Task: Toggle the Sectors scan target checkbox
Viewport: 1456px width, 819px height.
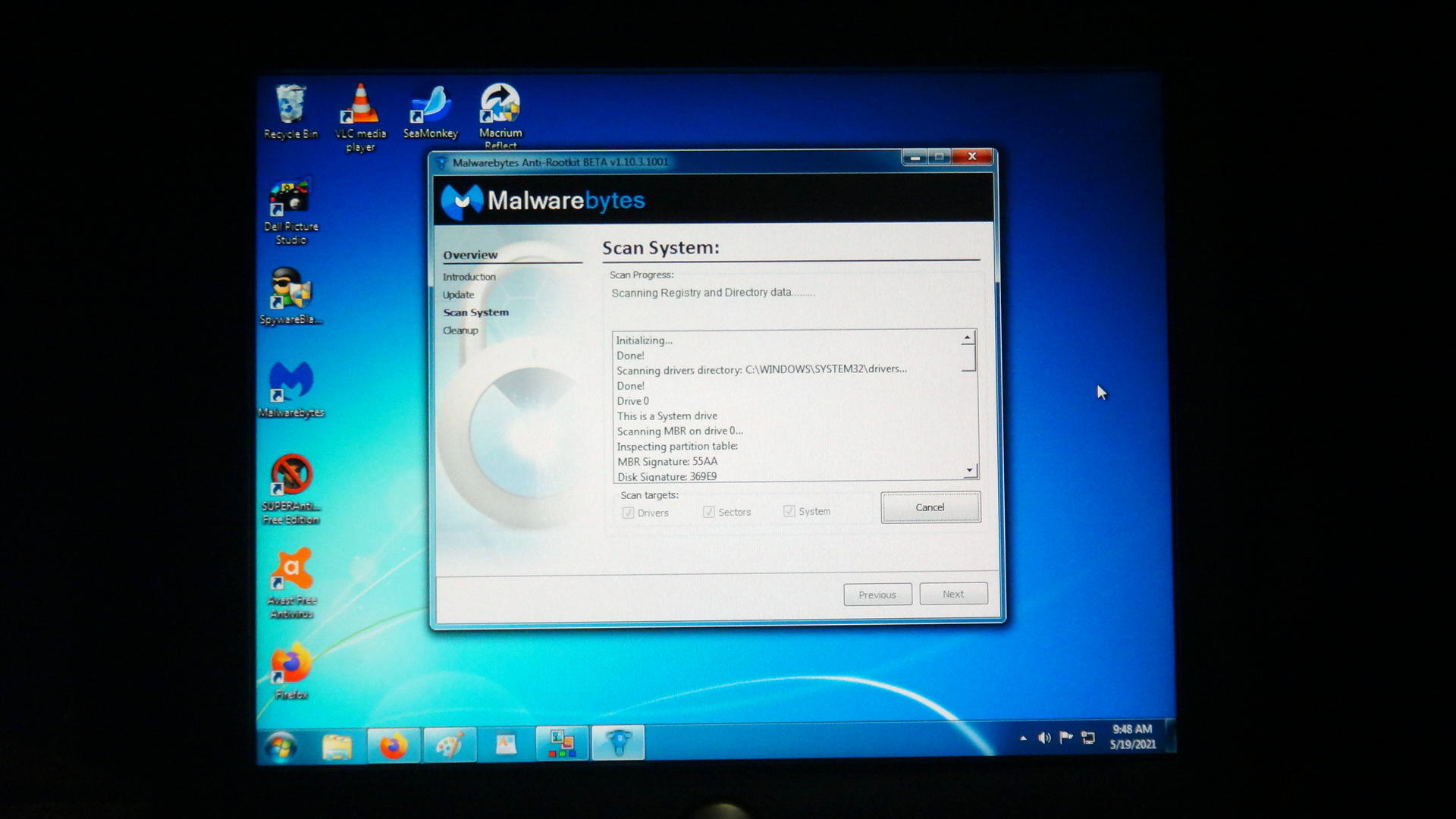Action: (x=709, y=513)
